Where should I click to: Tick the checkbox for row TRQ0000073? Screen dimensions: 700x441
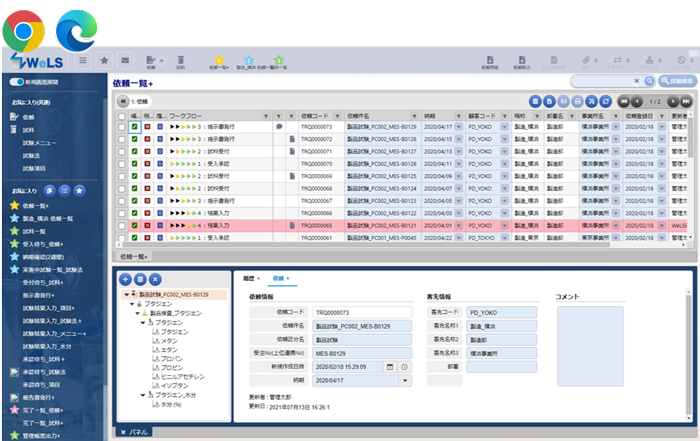[121, 127]
